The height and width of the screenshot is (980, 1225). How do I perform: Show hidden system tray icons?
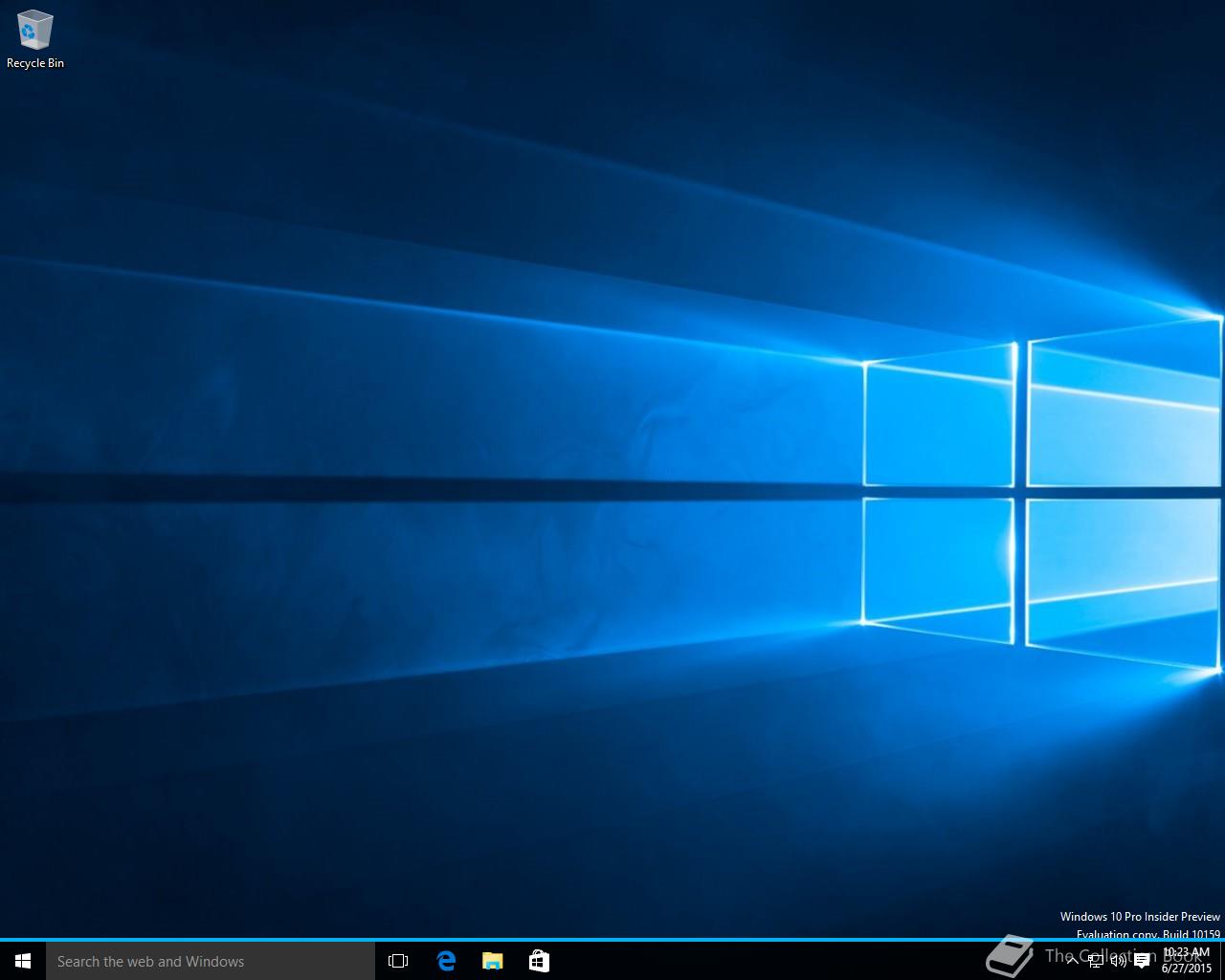(x=1073, y=961)
